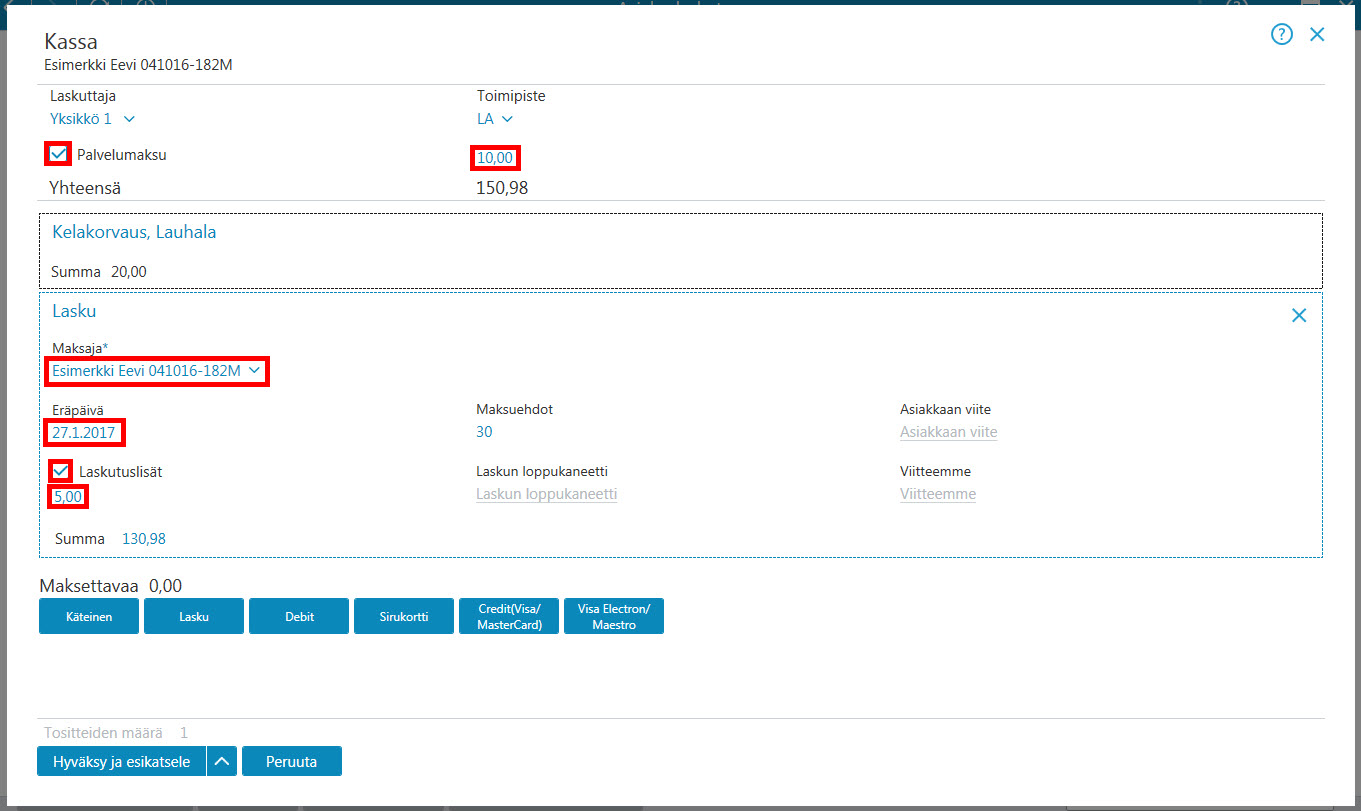The image size is (1361, 811).
Task: Open the Laskuttaja Yksikkö 1 dropdown
Action: click(92, 119)
